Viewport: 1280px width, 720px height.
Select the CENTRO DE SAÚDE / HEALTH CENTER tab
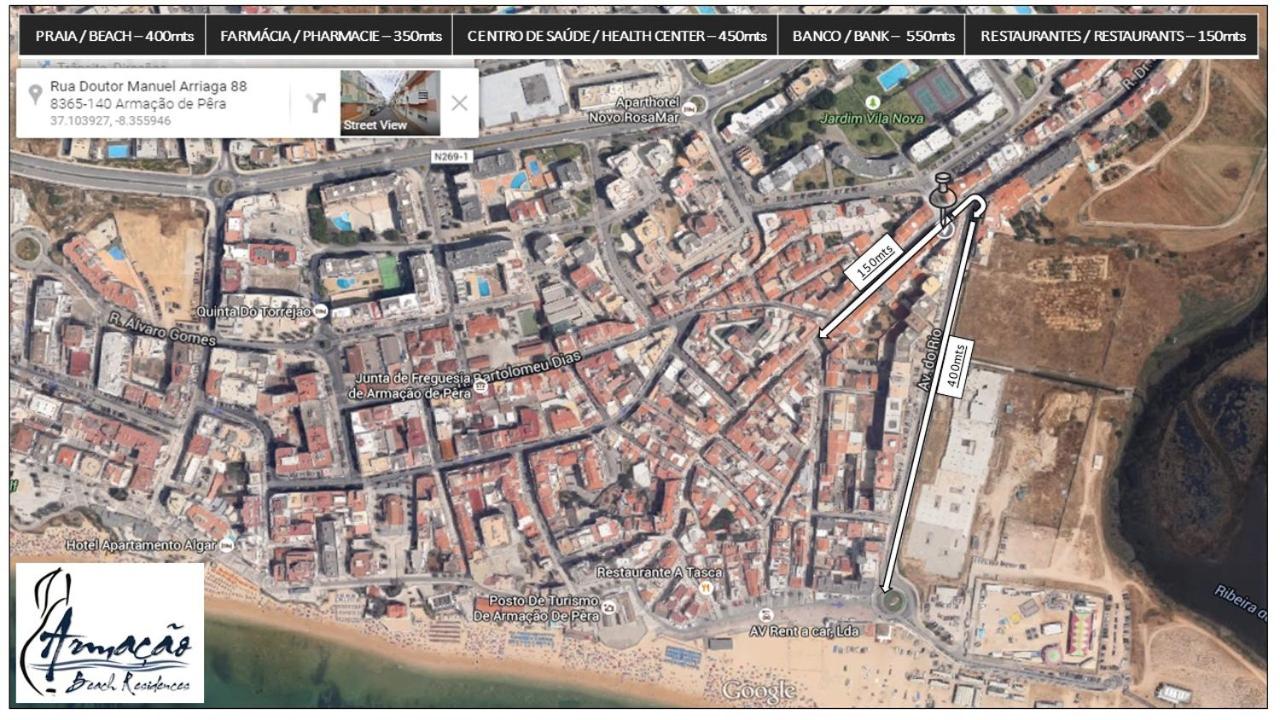click(615, 36)
